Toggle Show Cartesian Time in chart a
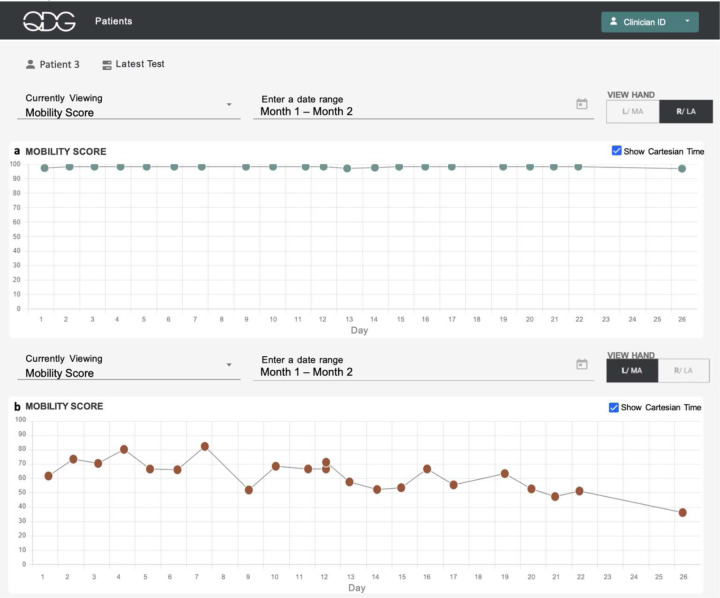Screen dimensions: 720x598 pos(616,151)
